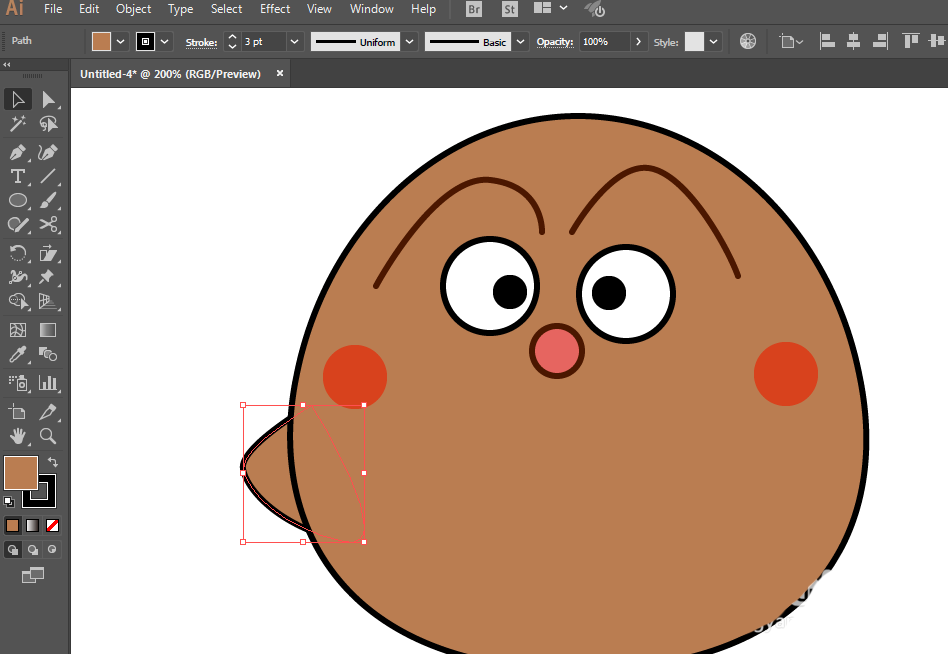
Task: Click the Opacity panel link
Action: 554,42
